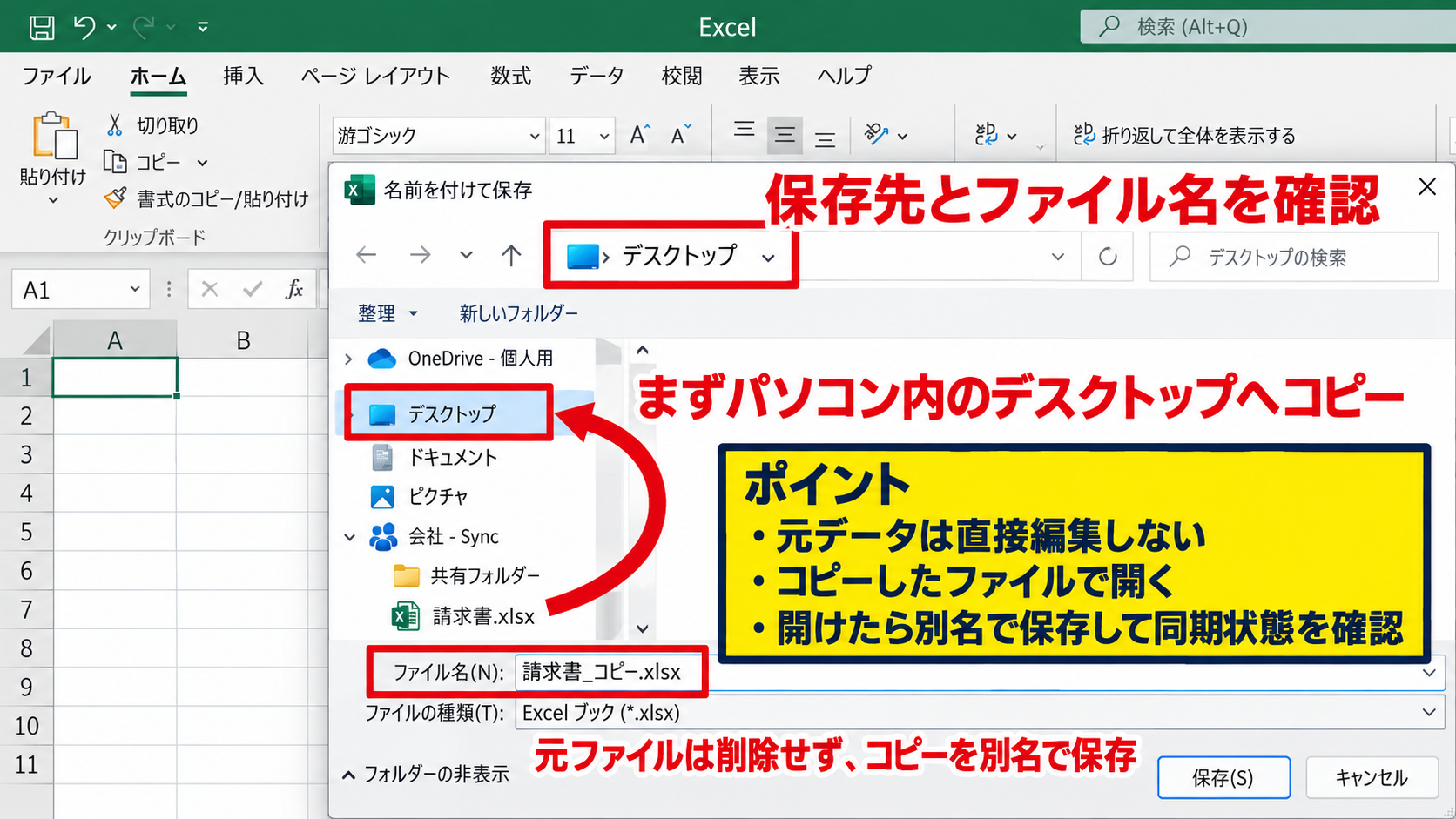
Task: Click wrap text to show all
Action: click(1184, 135)
